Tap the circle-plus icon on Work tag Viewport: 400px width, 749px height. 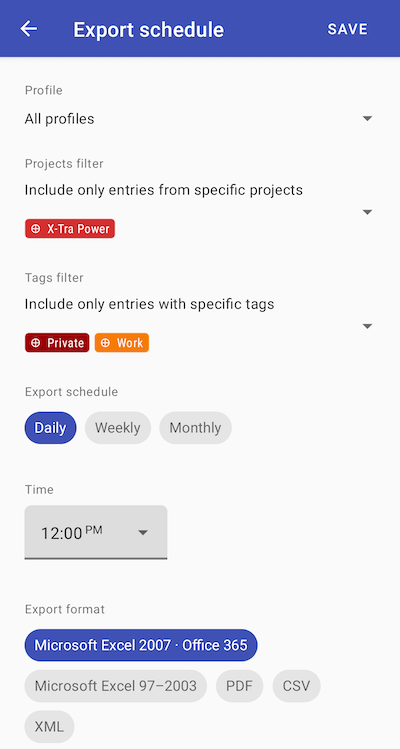coord(105,342)
